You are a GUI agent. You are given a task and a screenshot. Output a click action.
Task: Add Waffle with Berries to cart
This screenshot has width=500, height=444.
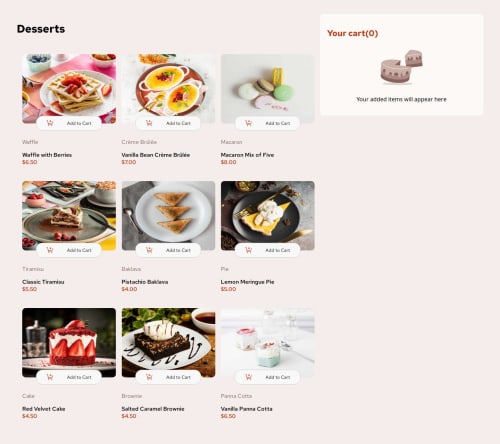(69, 123)
